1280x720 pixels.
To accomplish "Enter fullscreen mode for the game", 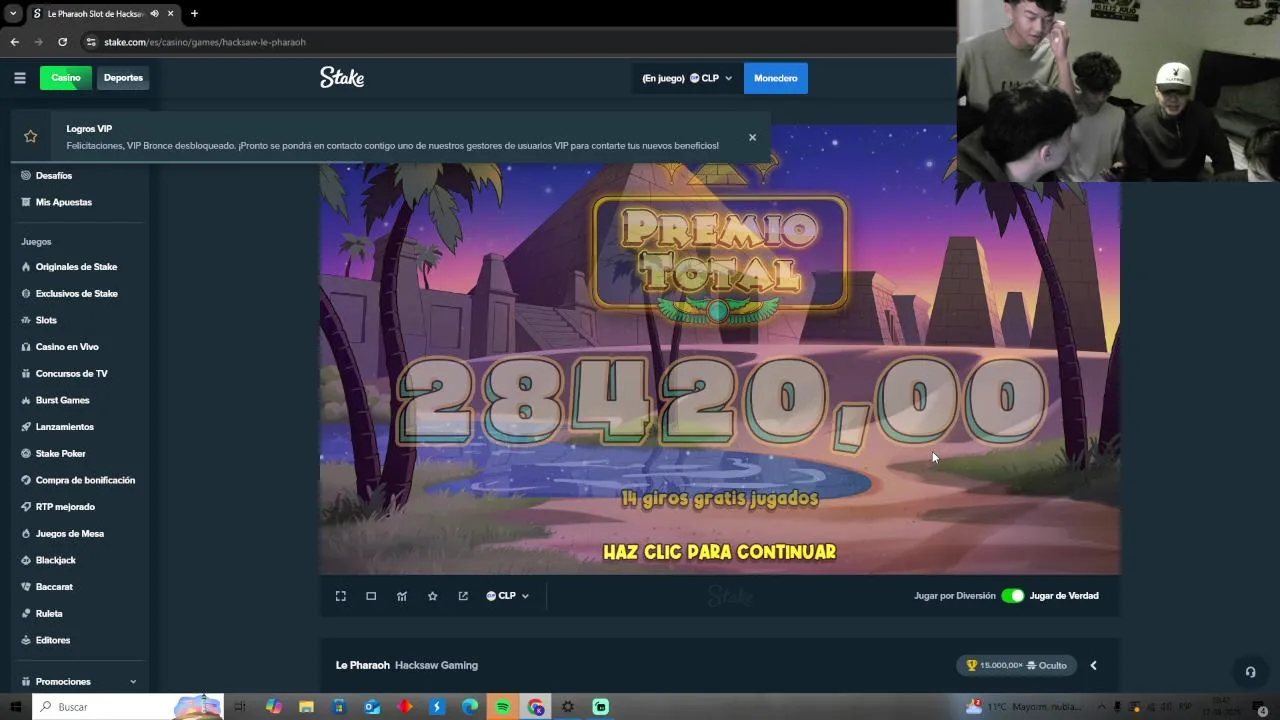I will click(x=340, y=596).
